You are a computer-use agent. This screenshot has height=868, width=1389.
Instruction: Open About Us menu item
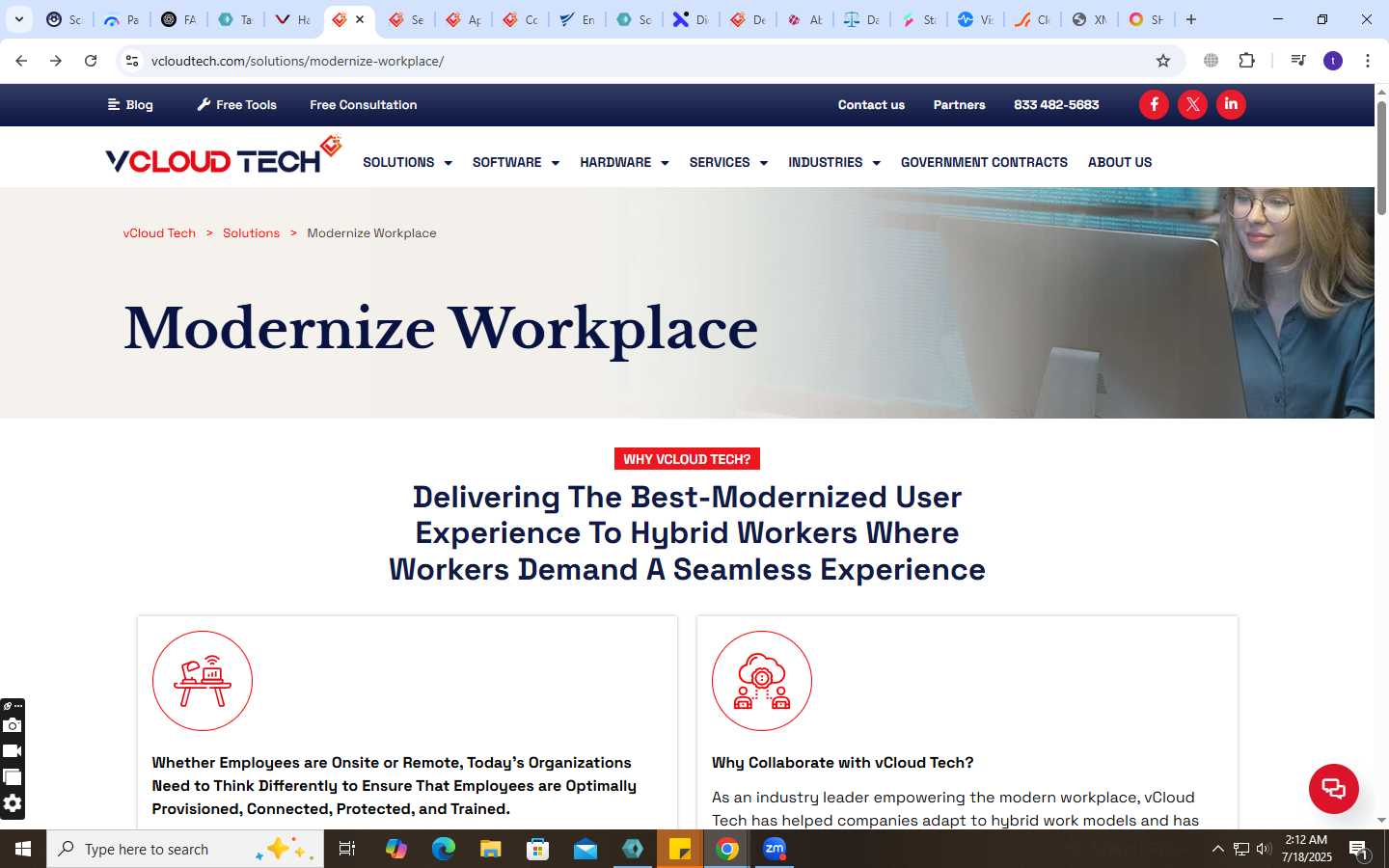pyautogui.click(x=1120, y=162)
